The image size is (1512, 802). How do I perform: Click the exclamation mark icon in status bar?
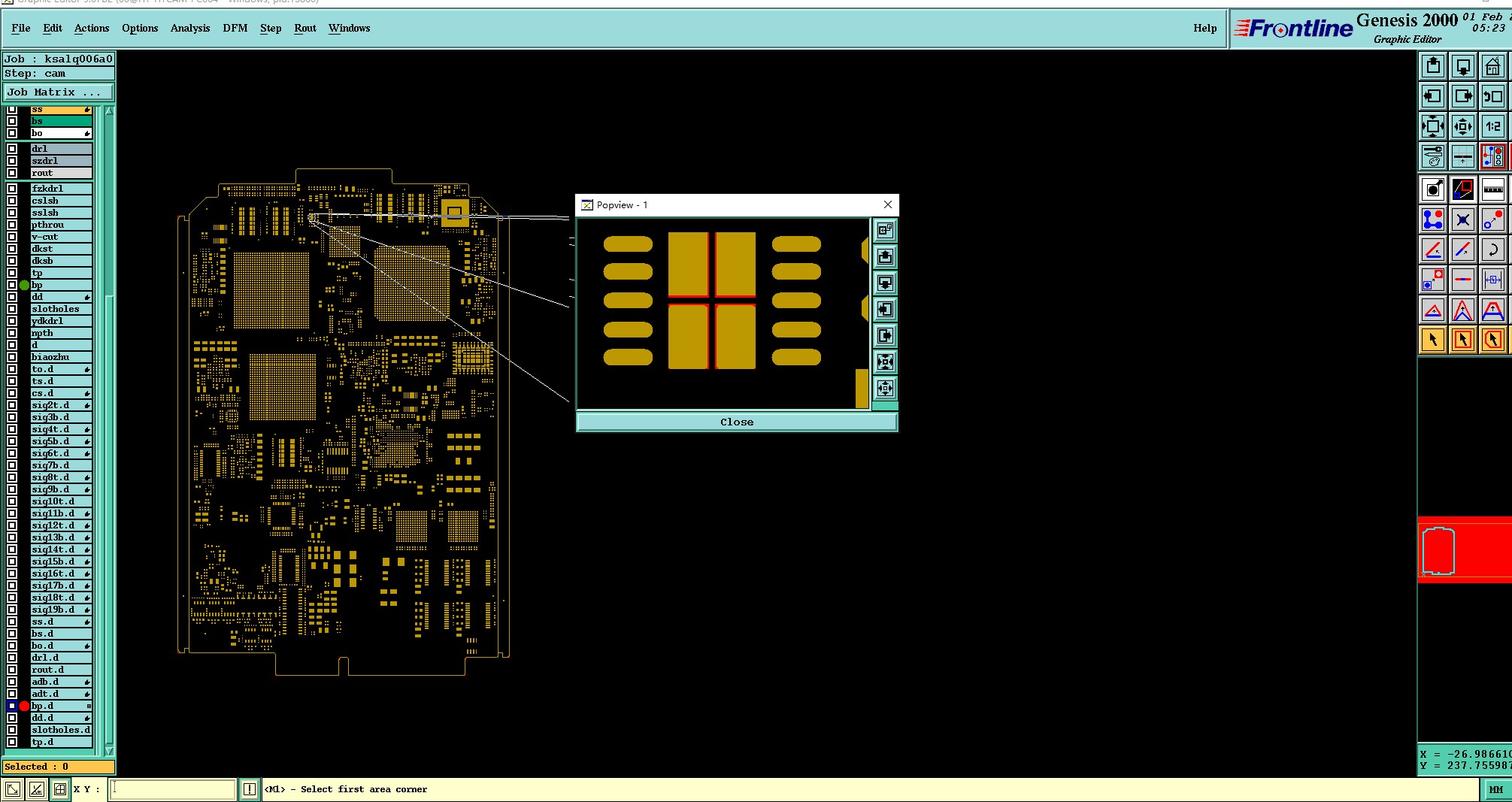pos(250,789)
